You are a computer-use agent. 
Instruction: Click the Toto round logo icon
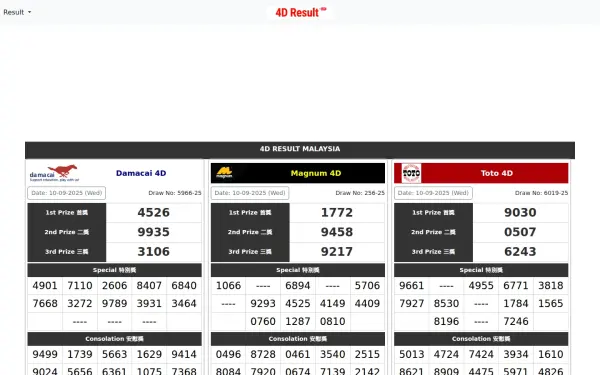[x=411, y=173]
